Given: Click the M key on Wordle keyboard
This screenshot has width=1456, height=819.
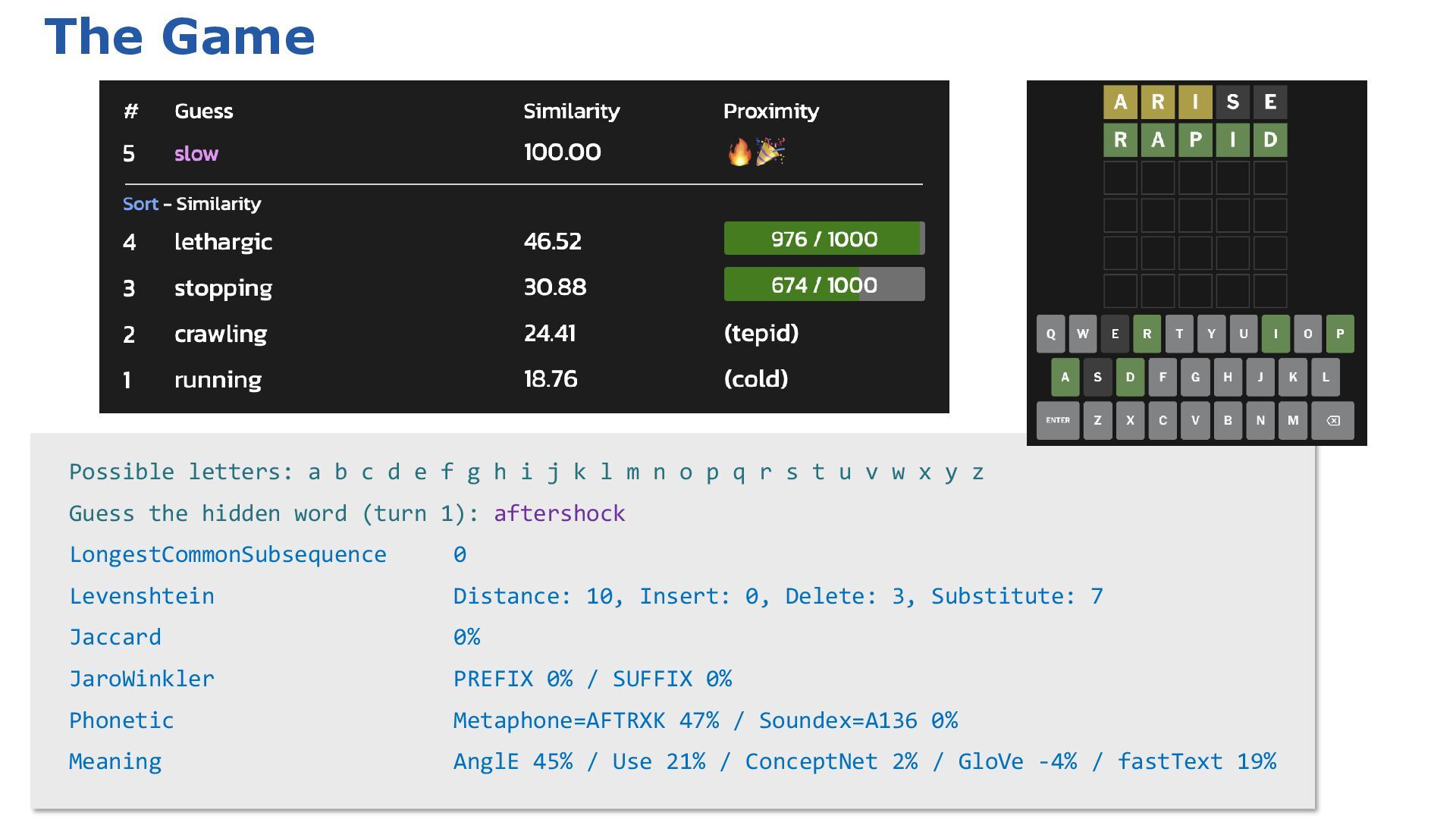Looking at the screenshot, I should (x=1293, y=420).
